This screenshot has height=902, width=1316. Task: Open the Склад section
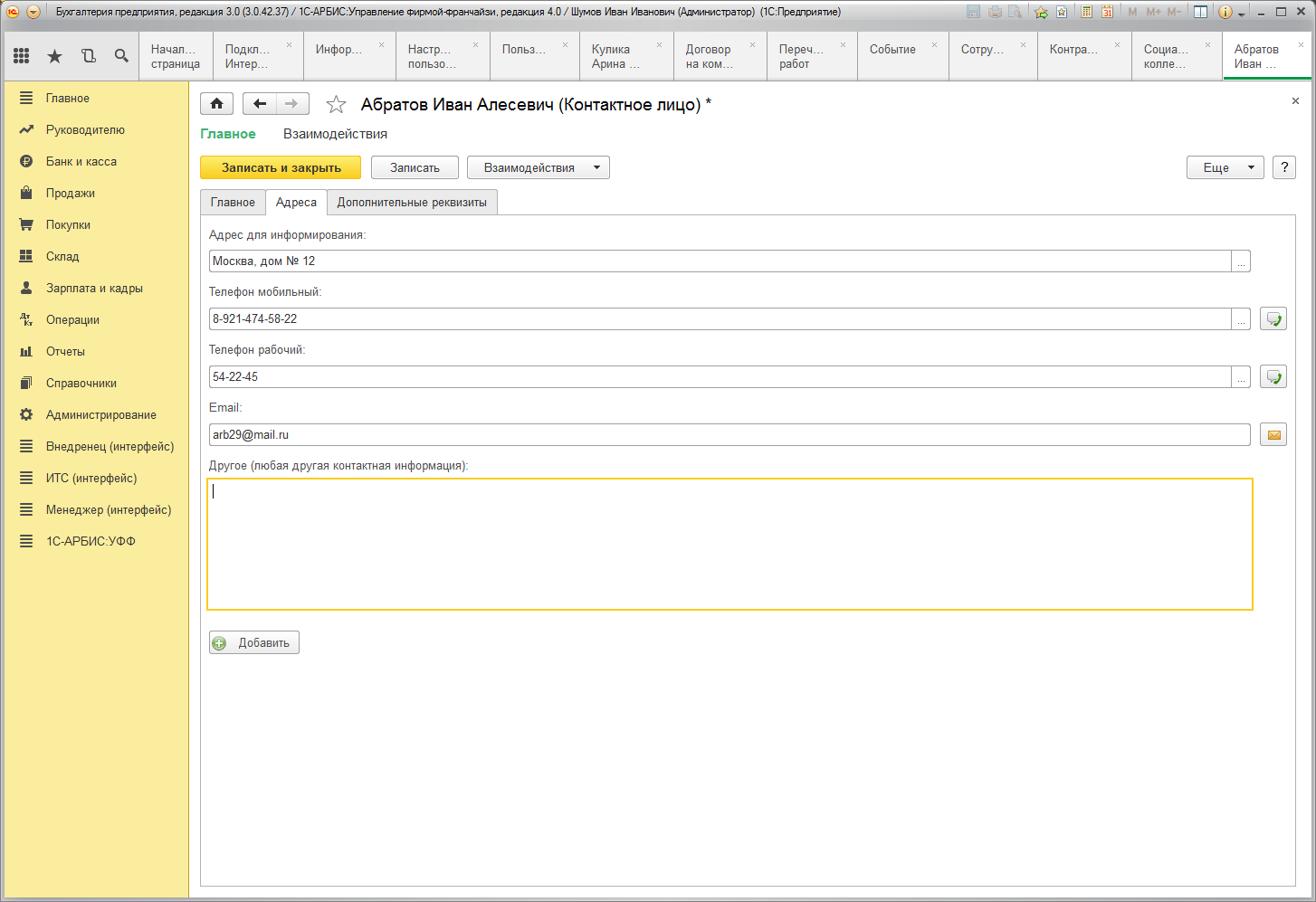click(97, 256)
